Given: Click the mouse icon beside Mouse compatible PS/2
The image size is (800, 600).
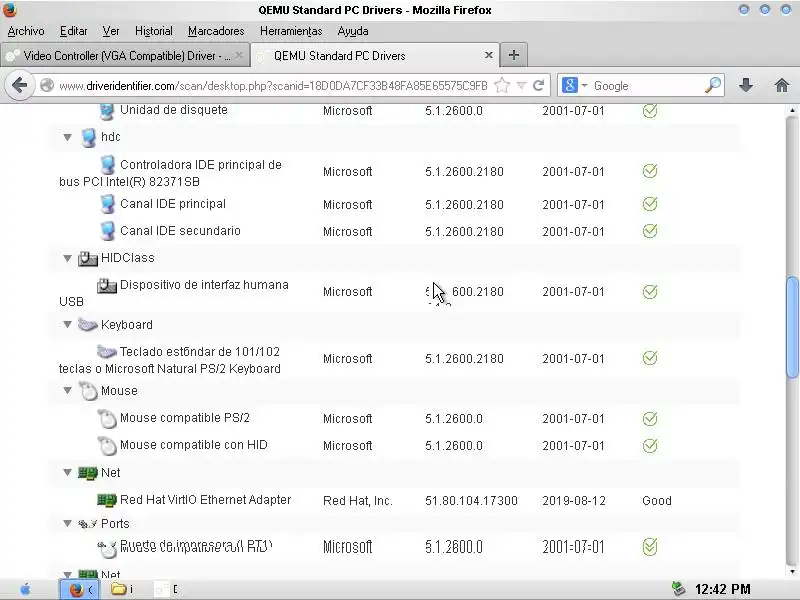Looking at the screenshot, I should click(x=107, y=419).
